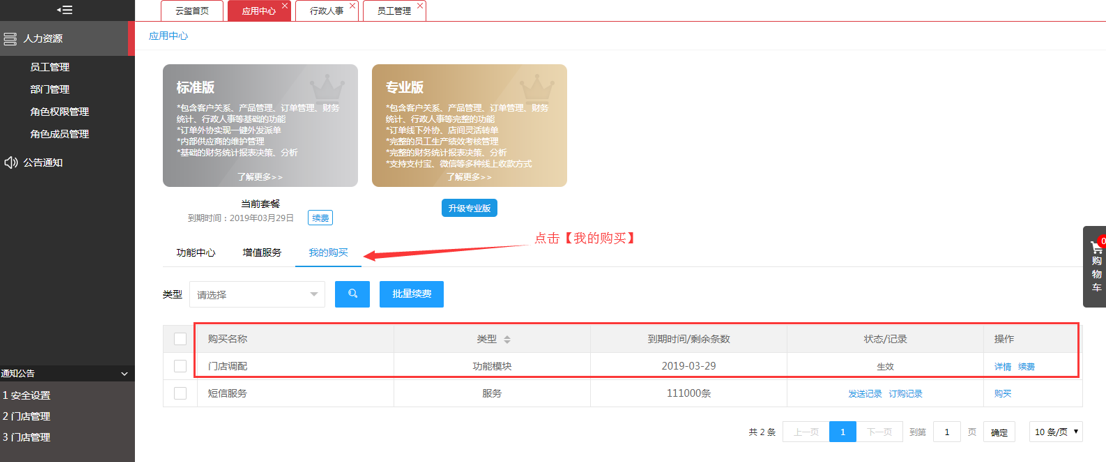Image resolution: width=1111 pixels, height=462 pixels.
Task: Click the 人力资源 stack icon in the sidebar
Action: point(10,38)
